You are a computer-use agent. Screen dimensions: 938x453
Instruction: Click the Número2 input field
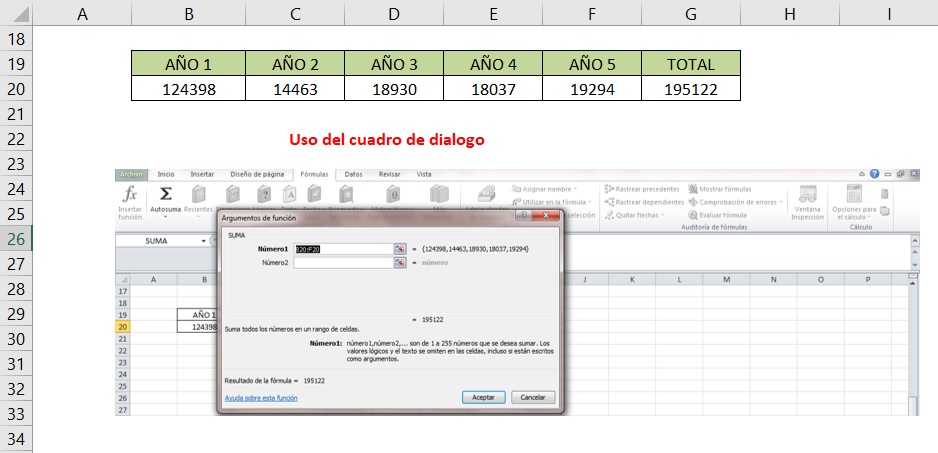tap(342, 262)
